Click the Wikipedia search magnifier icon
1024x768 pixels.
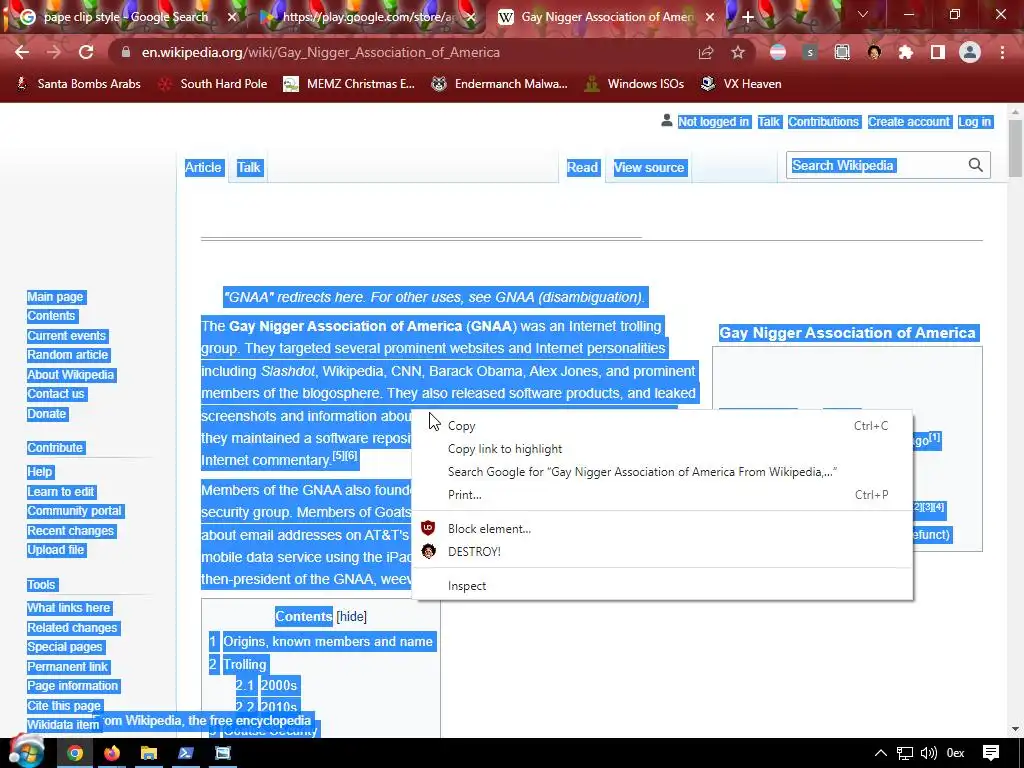[976, 165]
